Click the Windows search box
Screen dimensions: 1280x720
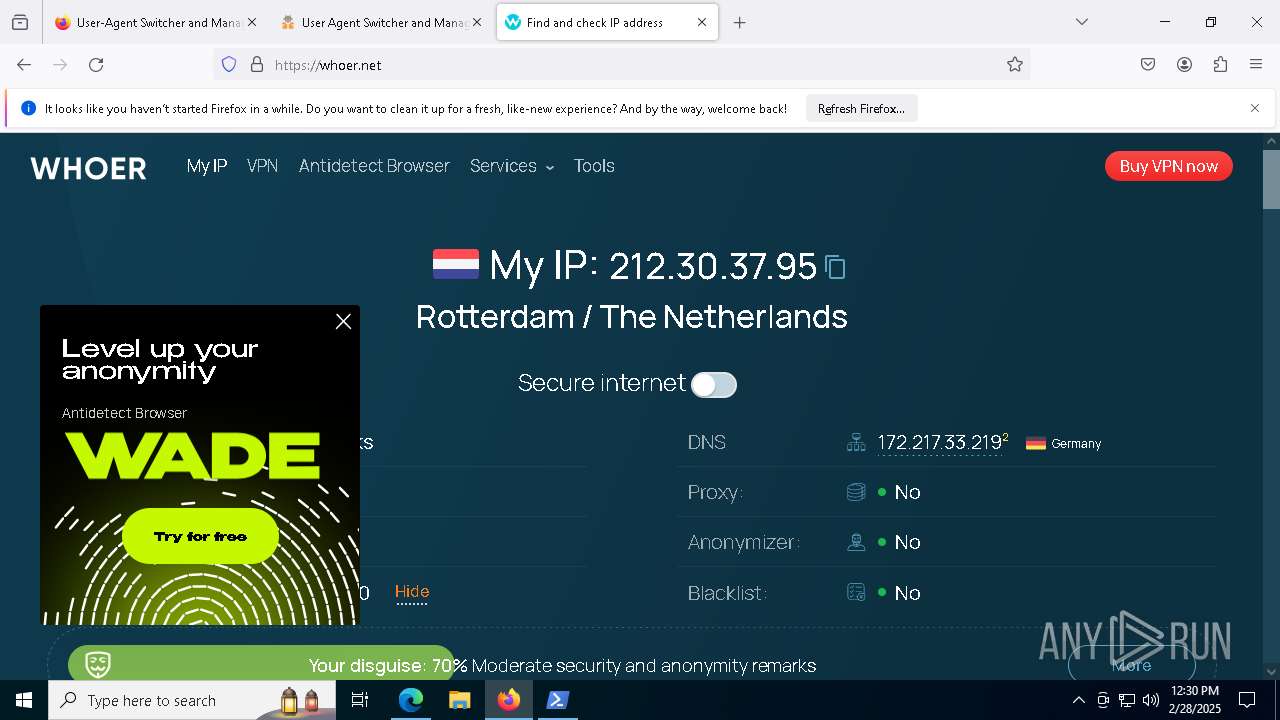pos(191,700)
